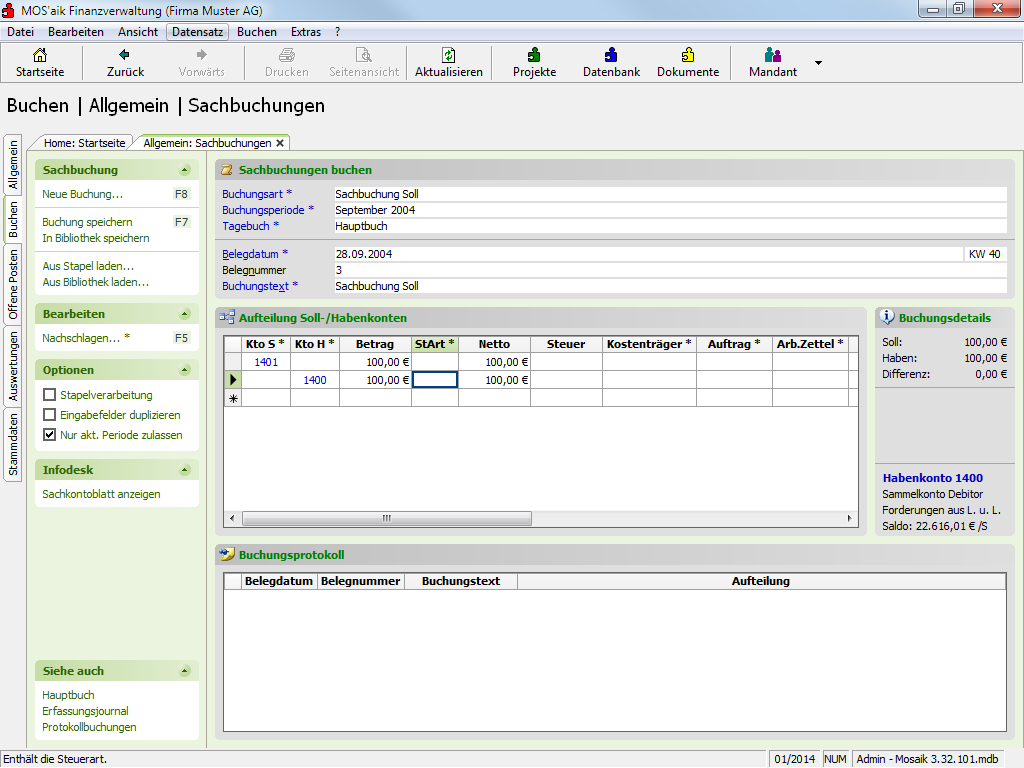This screenshot has height=768, width=1024.
Task: Open Sachkontoblatt anzeigen link
Action: [x=101, y=494]
